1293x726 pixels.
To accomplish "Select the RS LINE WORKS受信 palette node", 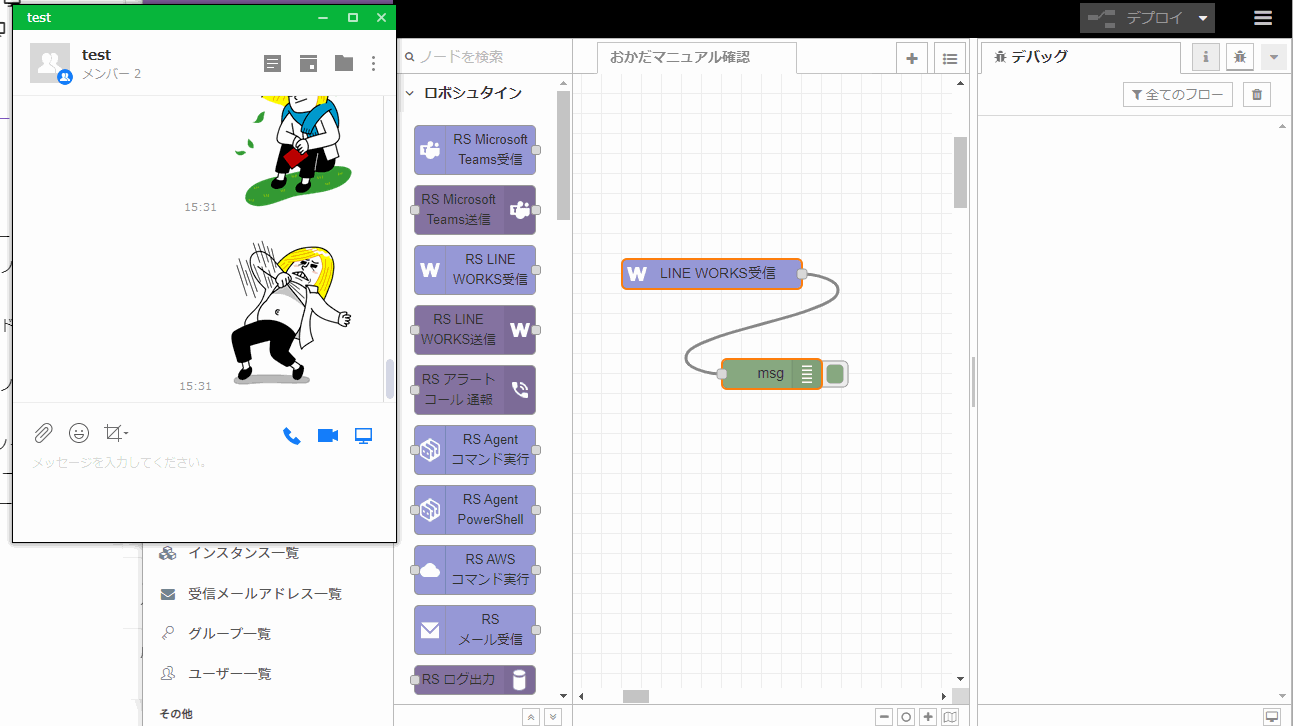I will coord(475,270).
